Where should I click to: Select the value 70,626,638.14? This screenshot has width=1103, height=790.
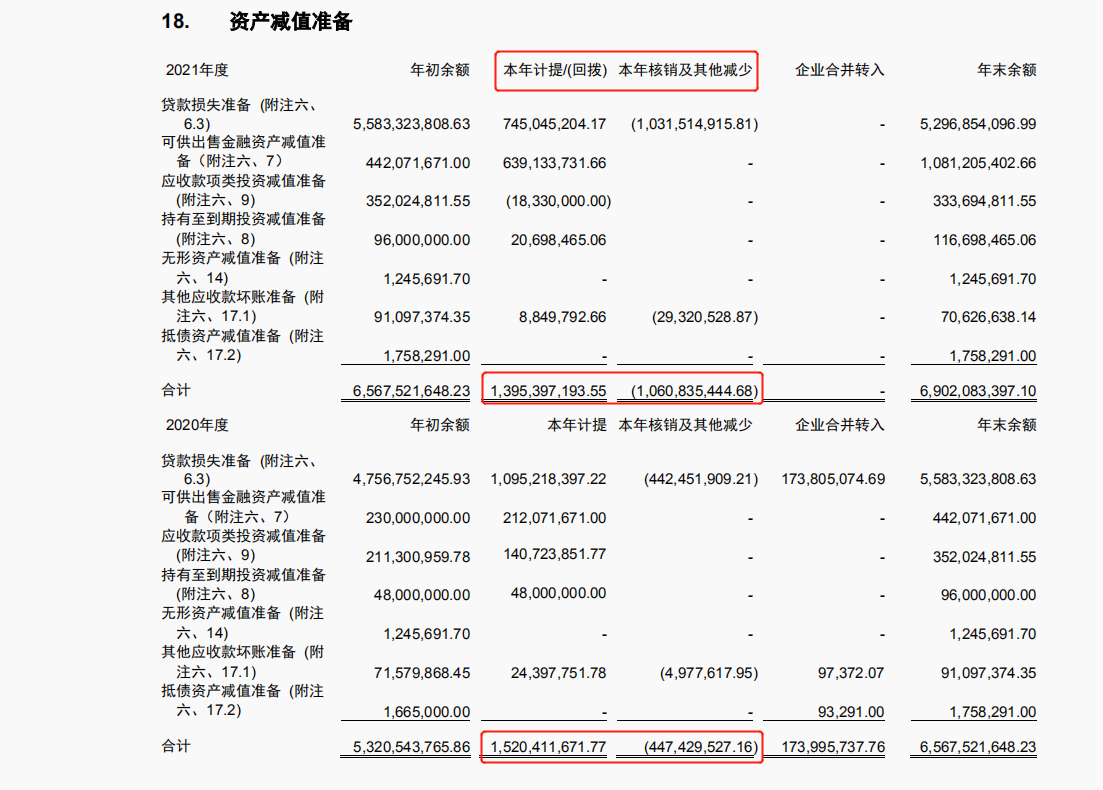pyautogui.click(x=988, y=317)
